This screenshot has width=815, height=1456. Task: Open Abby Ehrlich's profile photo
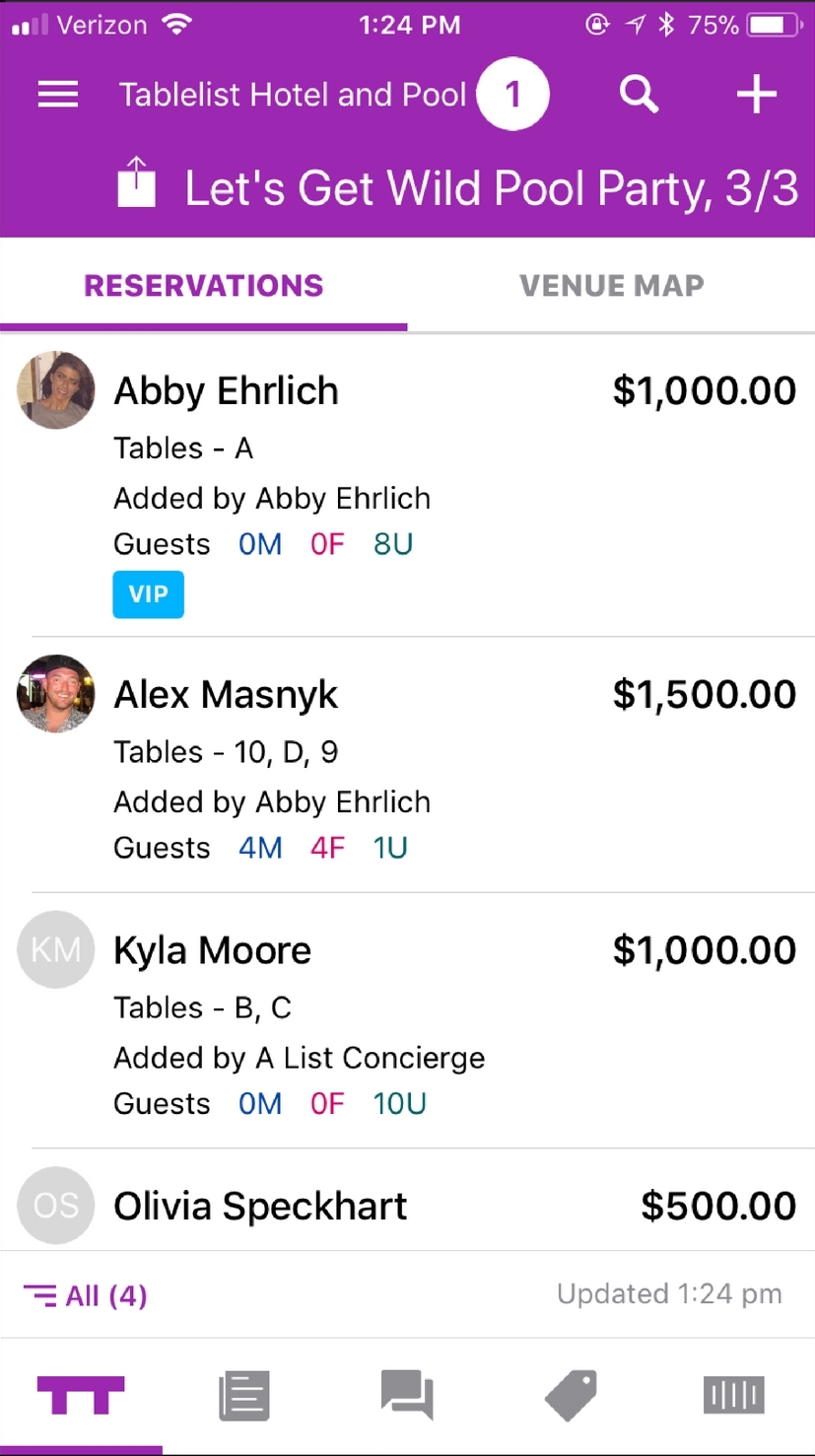coord(56,390)
